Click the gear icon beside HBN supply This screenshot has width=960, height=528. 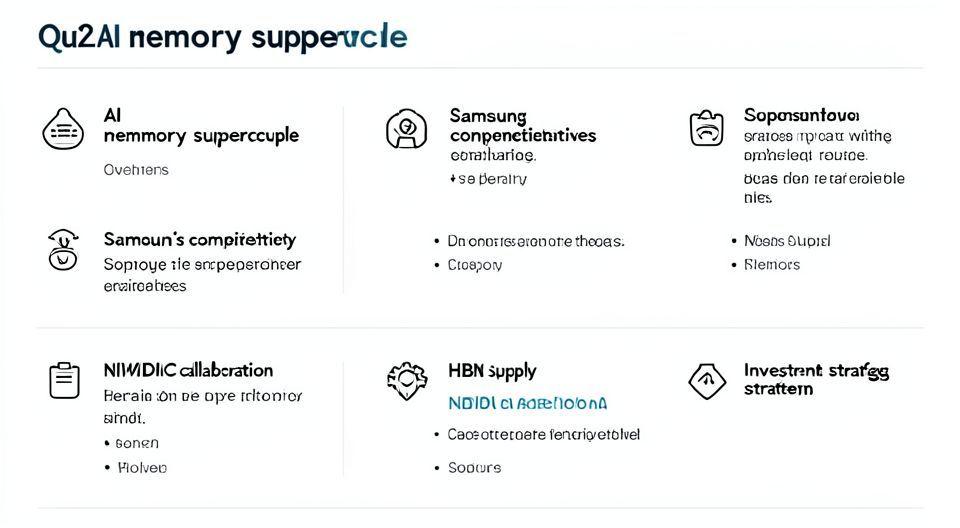coord(406,380)
